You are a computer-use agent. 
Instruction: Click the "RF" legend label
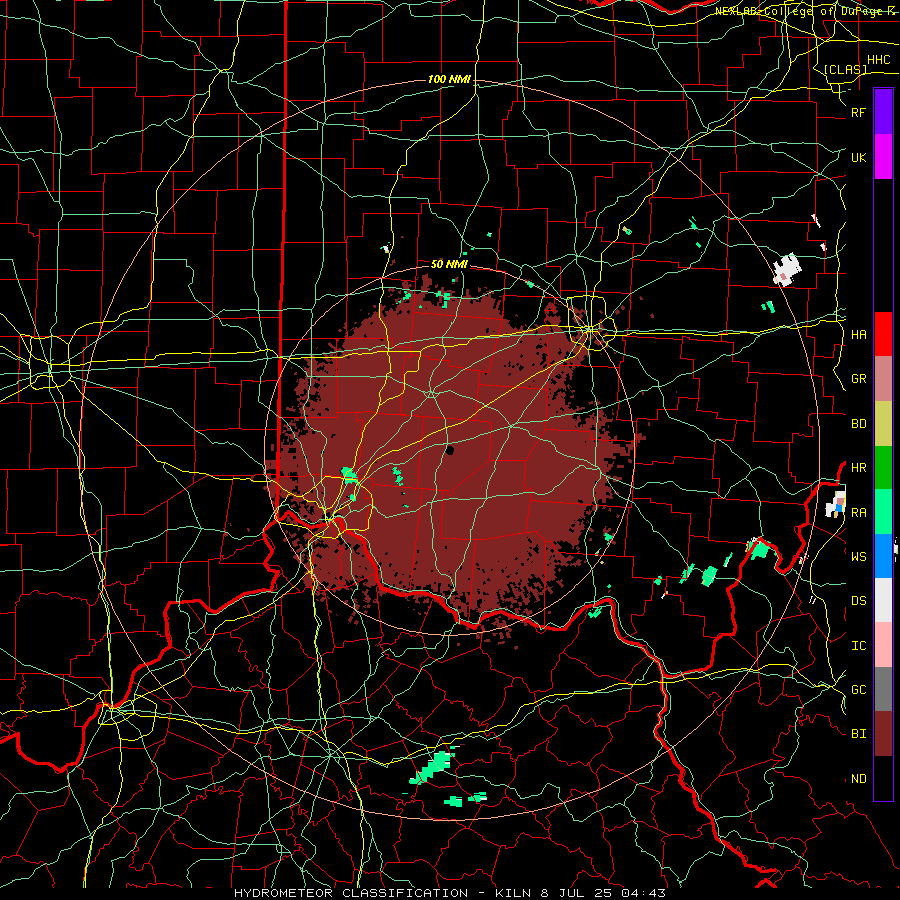(858, 112)
